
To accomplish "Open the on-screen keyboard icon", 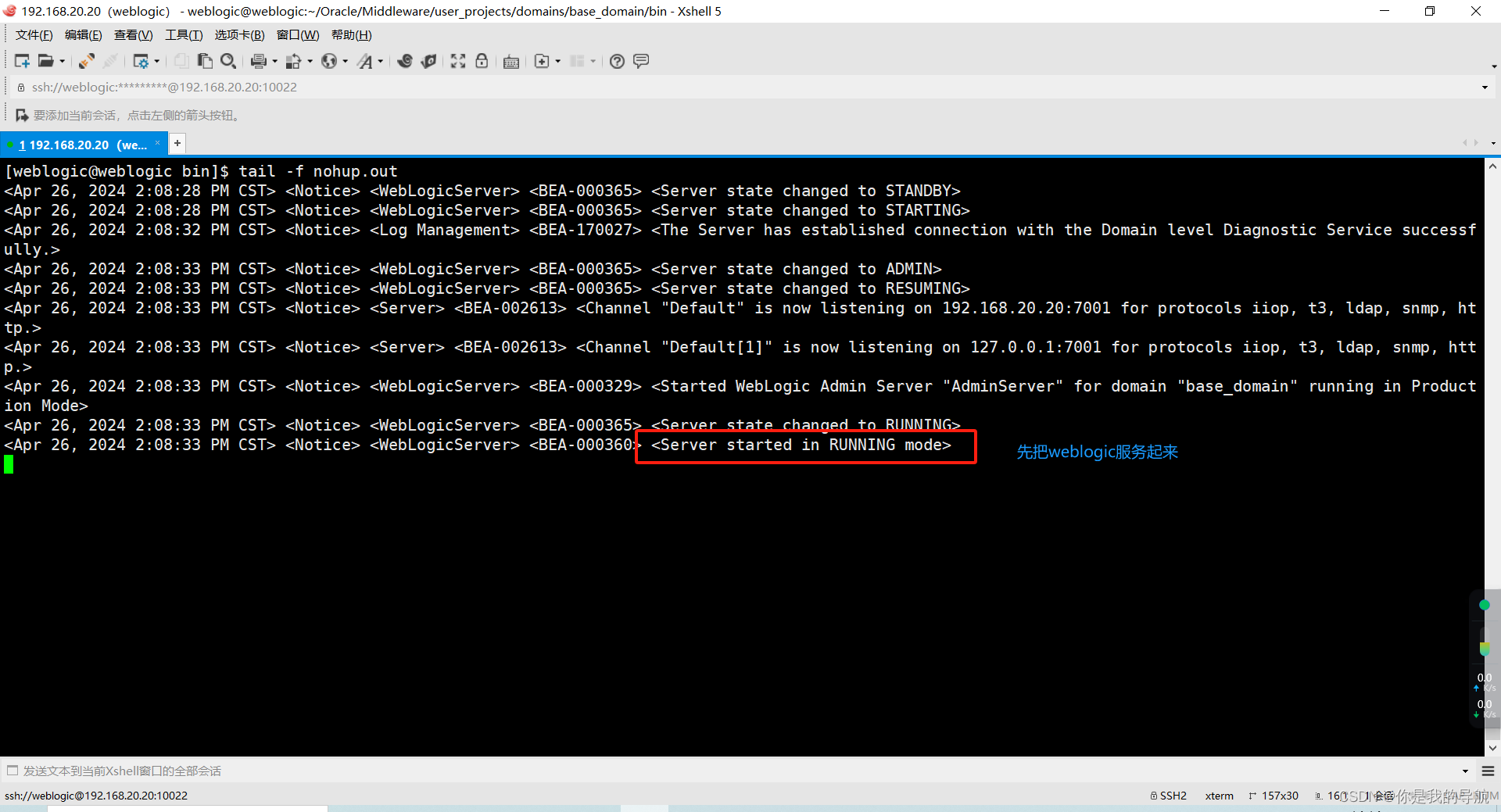I will coord(510,61).
